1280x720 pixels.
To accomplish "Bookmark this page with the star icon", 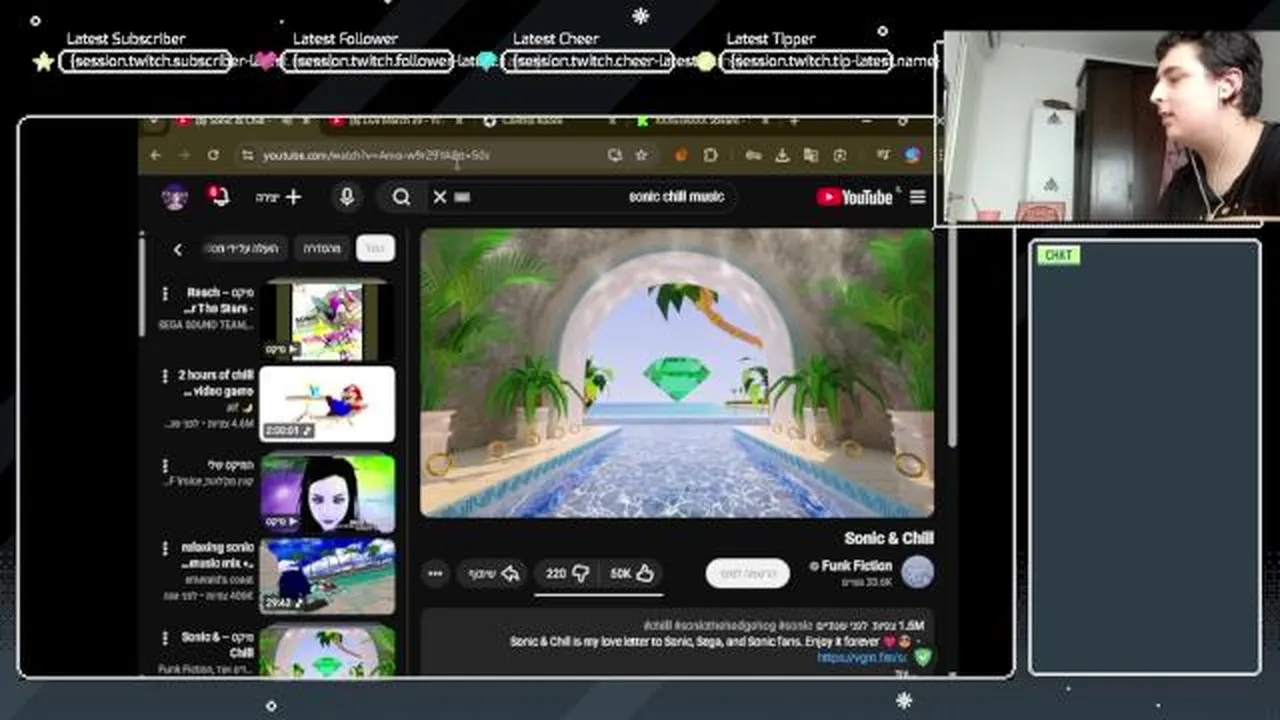I will pyautogui.click(x=641, y=155).
